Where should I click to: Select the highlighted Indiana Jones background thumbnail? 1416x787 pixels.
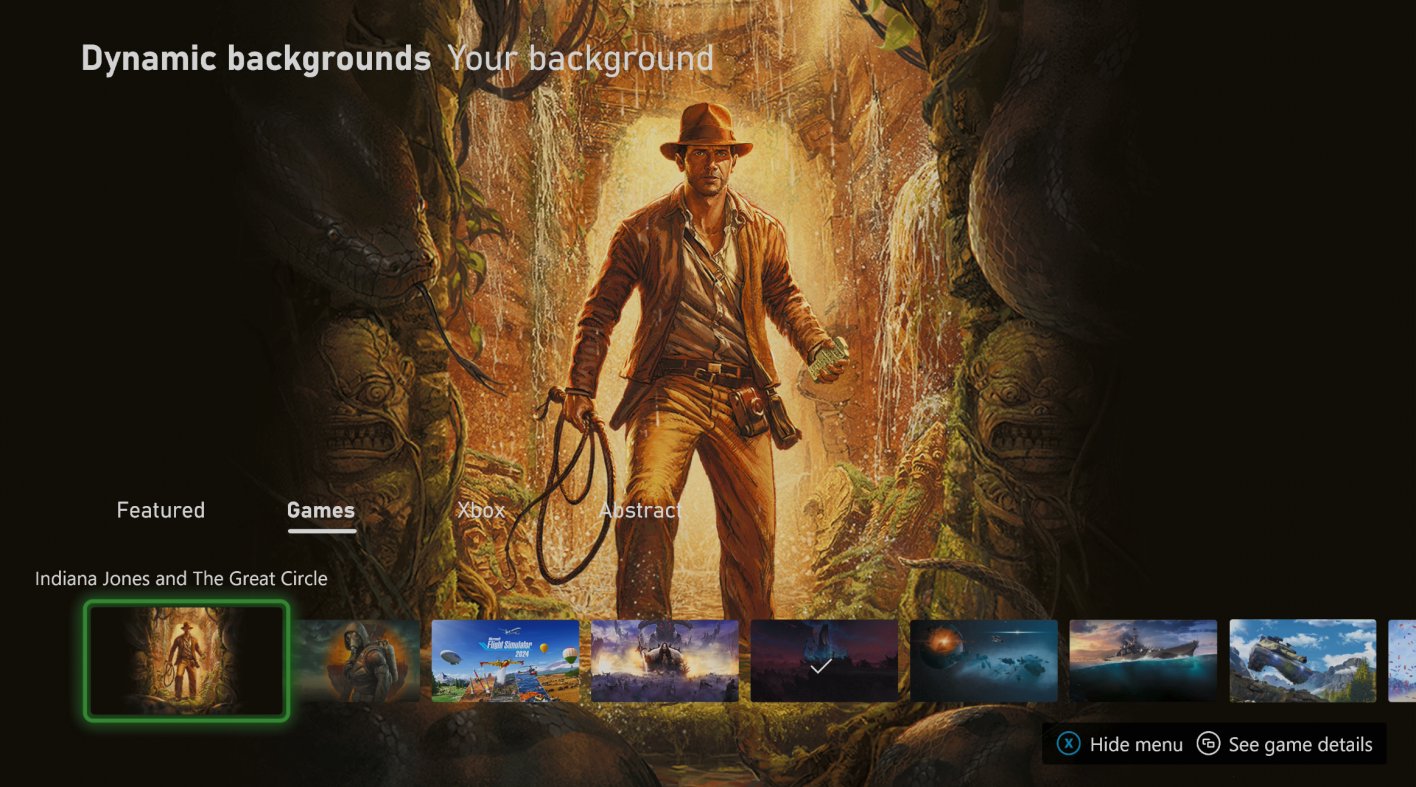pyautogui.click(x=186, y=661)
